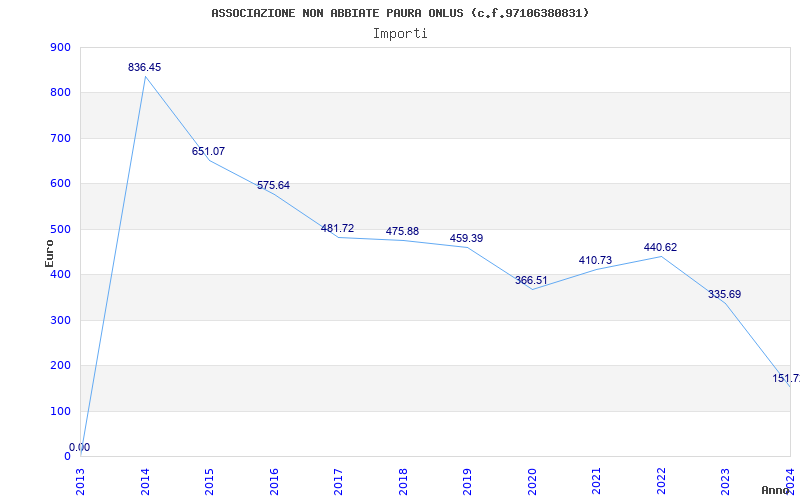Click the 500 y-axis tick label

(x=60, y=229)
